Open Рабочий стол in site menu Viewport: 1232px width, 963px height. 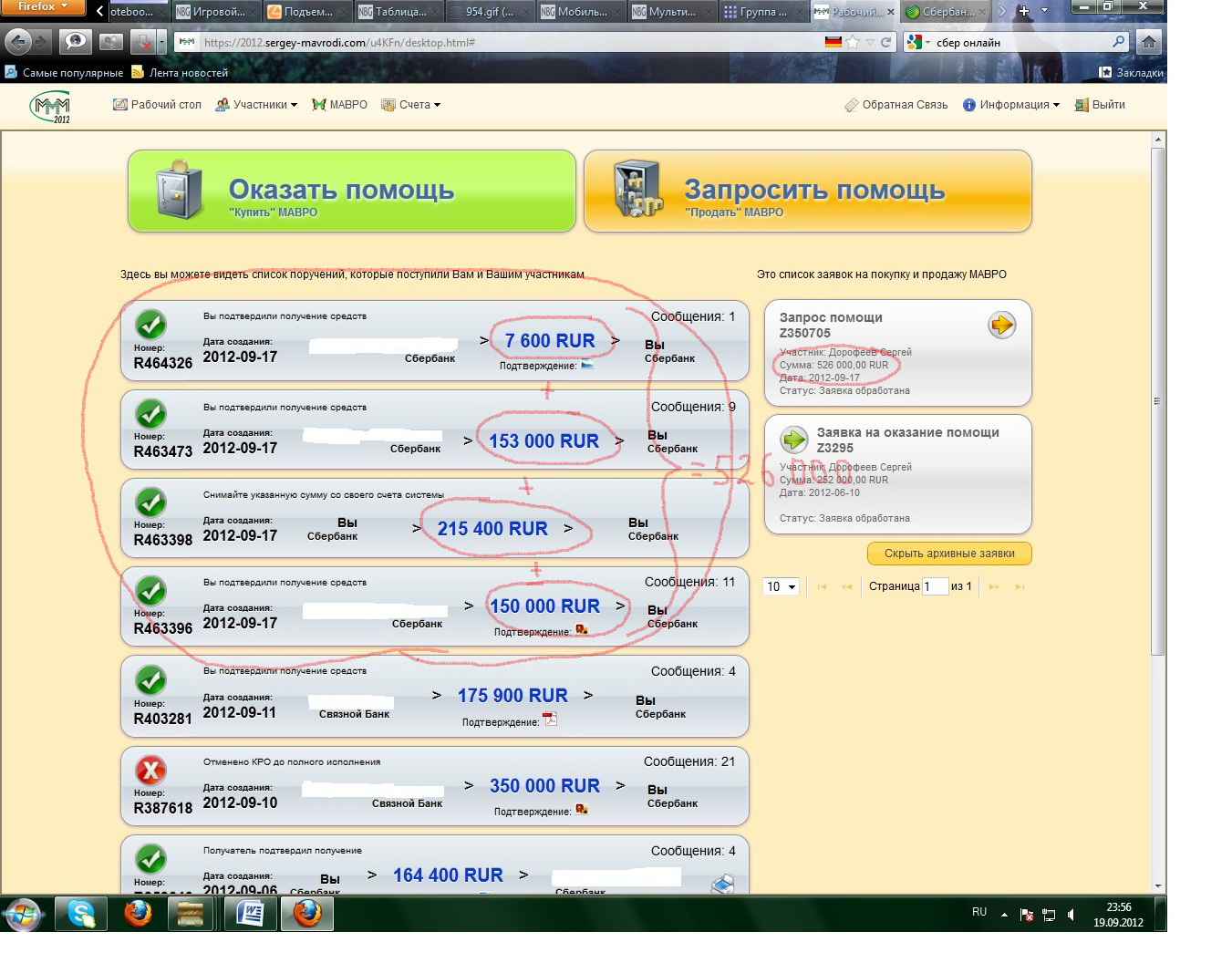pos(157,105)
